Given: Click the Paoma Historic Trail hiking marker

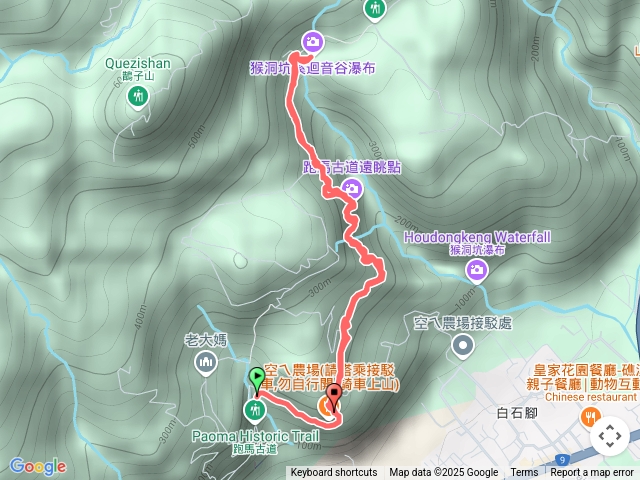Looking at the screenshot, I should pos(256,410).
